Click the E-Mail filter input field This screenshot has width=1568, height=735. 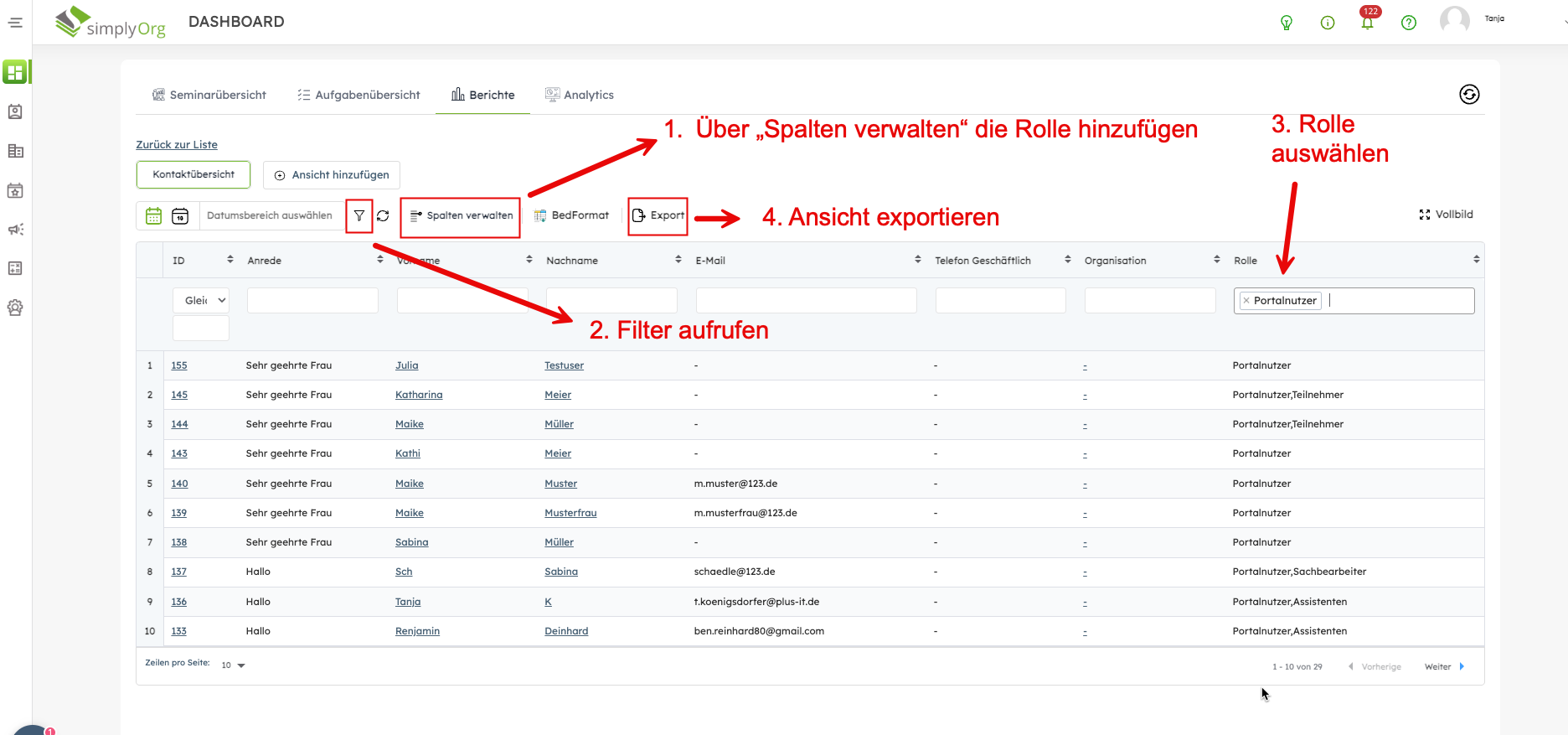click(x=806, y=300)
